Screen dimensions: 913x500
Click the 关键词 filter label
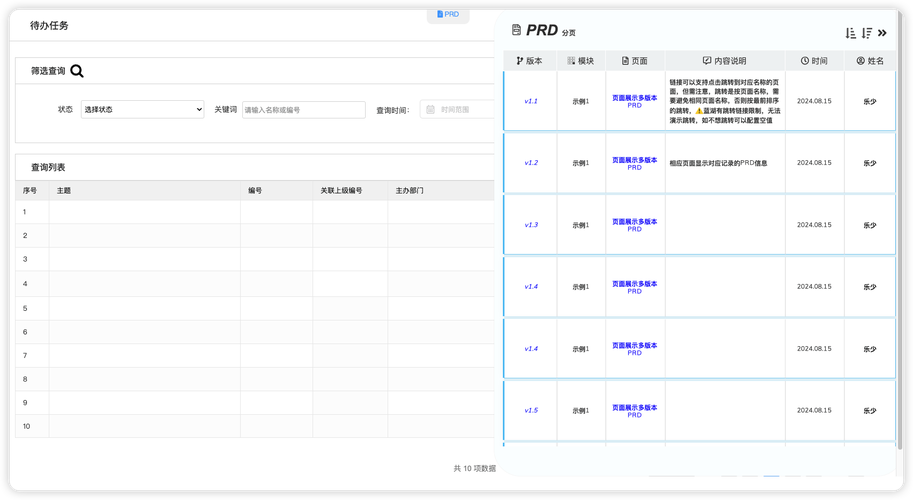click(225, 109)
